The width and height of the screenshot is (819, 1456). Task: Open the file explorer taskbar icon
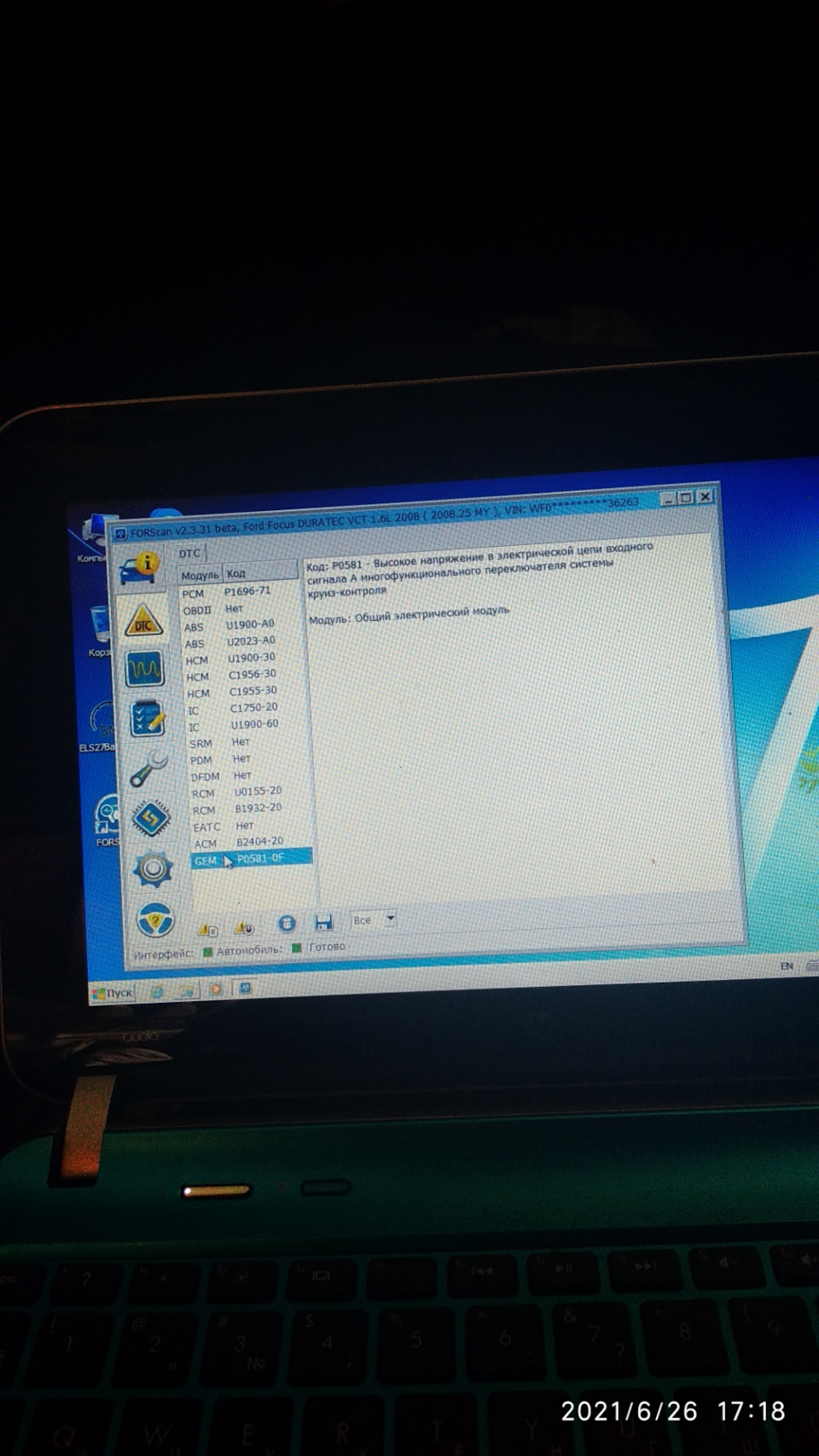click(x=187, y=990)
